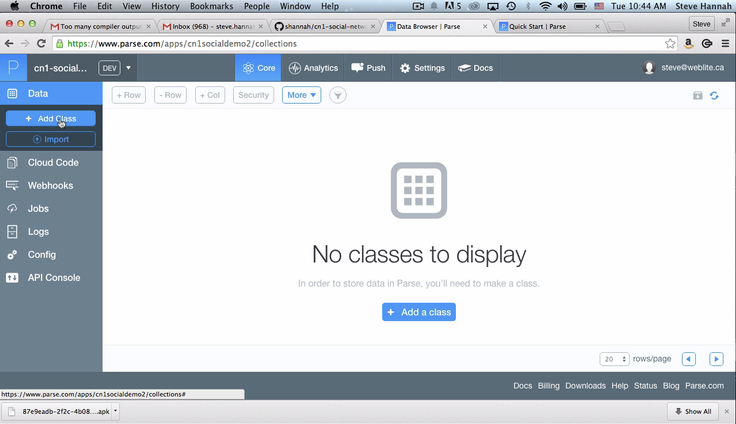
Task: Click Show All downloads button
Action: point(693,411)
